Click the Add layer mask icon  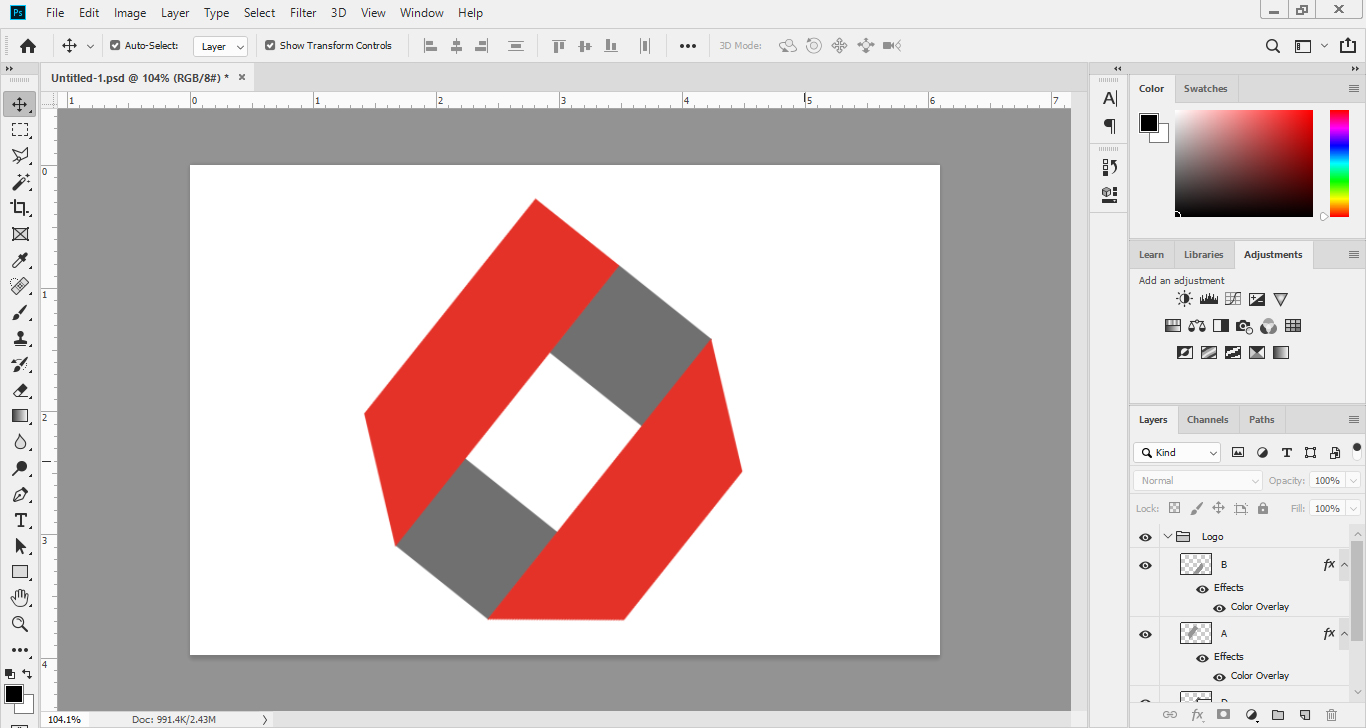1223,715
